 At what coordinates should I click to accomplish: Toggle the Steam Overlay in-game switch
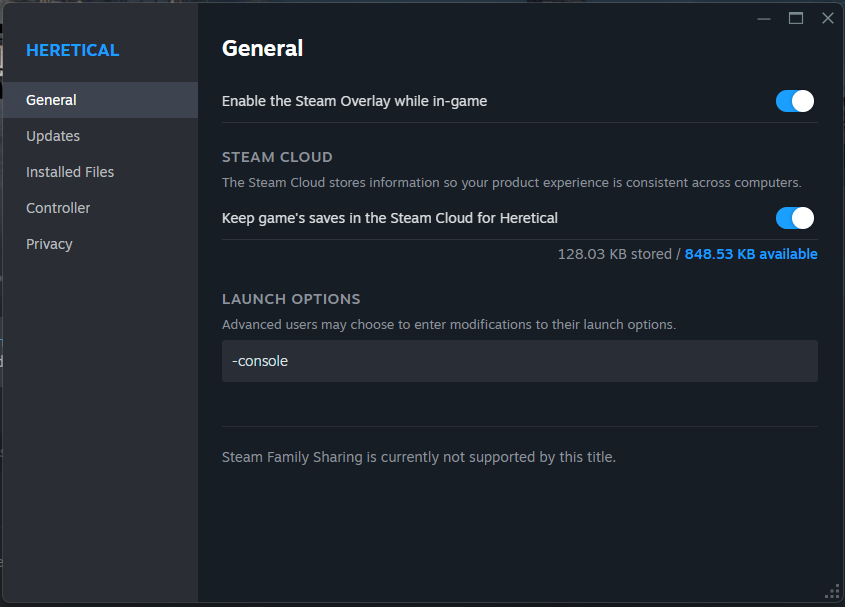pyautogui.click(x=795, y=101)
